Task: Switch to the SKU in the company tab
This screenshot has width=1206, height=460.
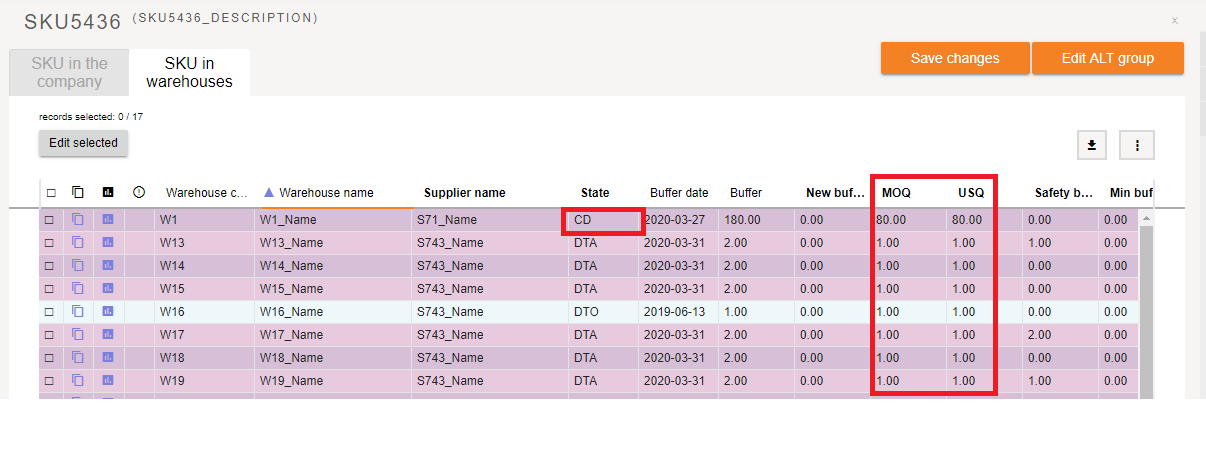Action: (69, 73)
